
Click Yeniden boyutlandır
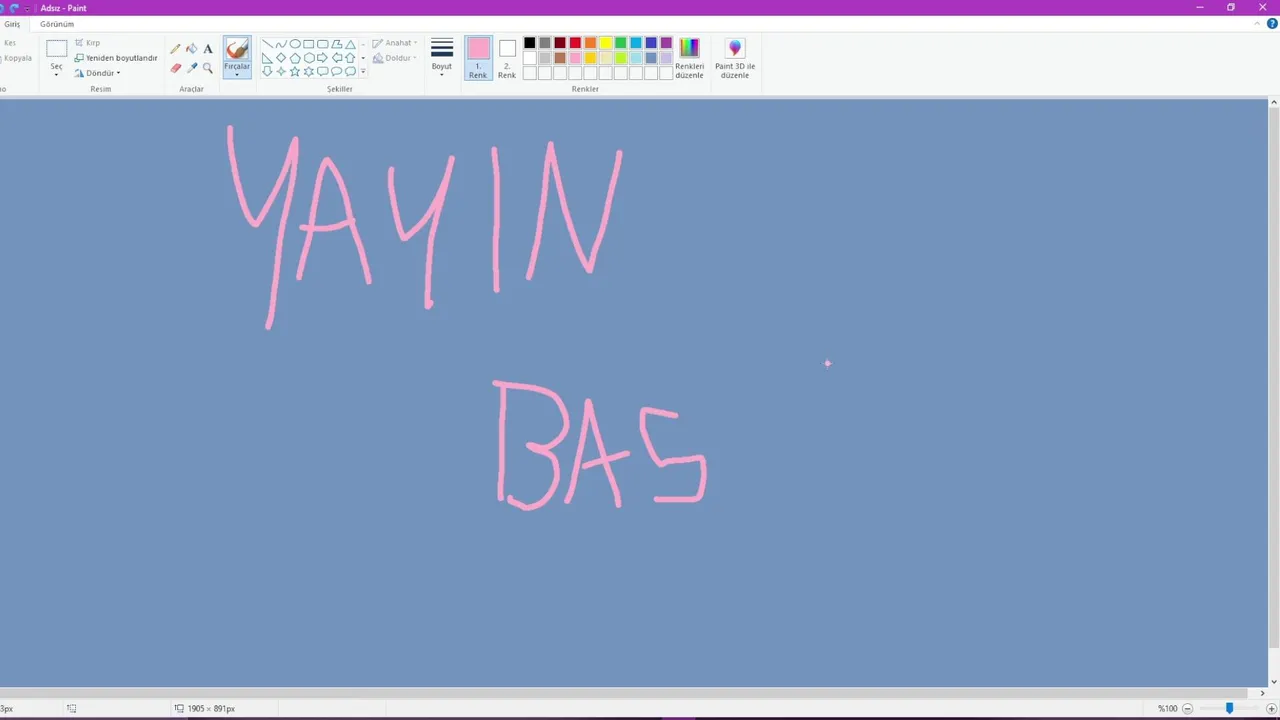[116, 58]
